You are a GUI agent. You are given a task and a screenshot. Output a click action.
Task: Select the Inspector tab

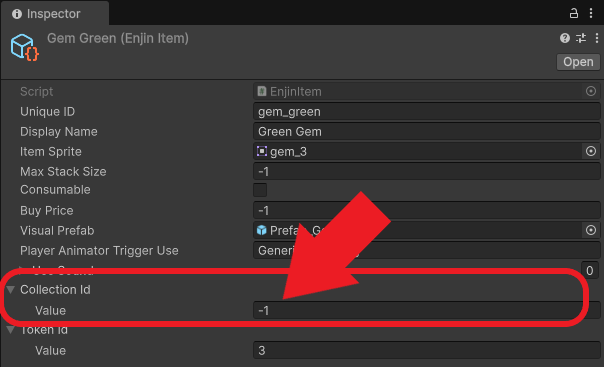click(x=55, y=14)
